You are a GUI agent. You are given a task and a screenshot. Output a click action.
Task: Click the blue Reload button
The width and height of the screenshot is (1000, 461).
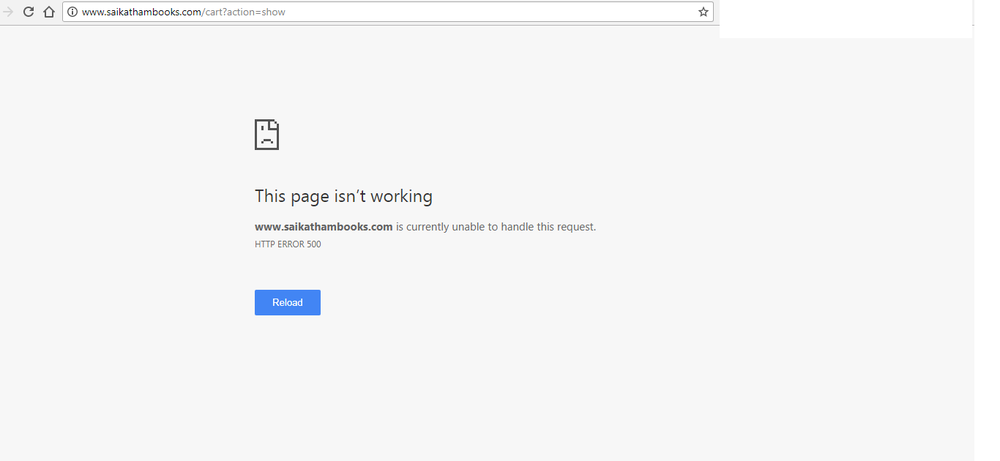coord(288,302)
